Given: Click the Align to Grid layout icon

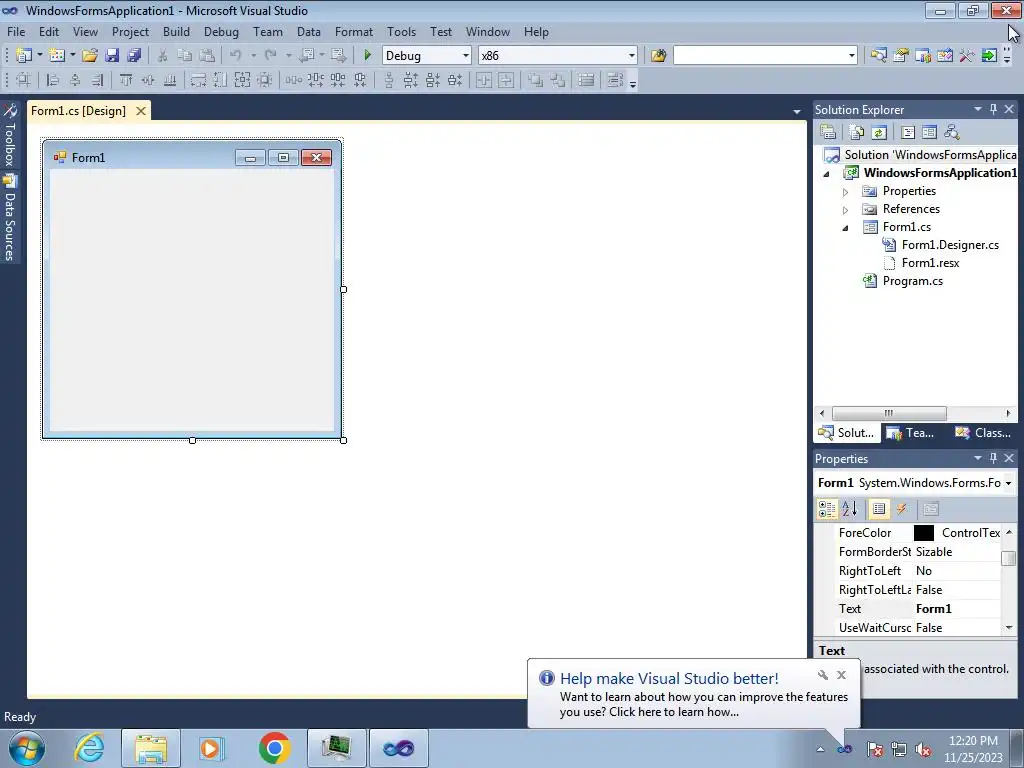Looking at the screenshot, I should point(24,80).
